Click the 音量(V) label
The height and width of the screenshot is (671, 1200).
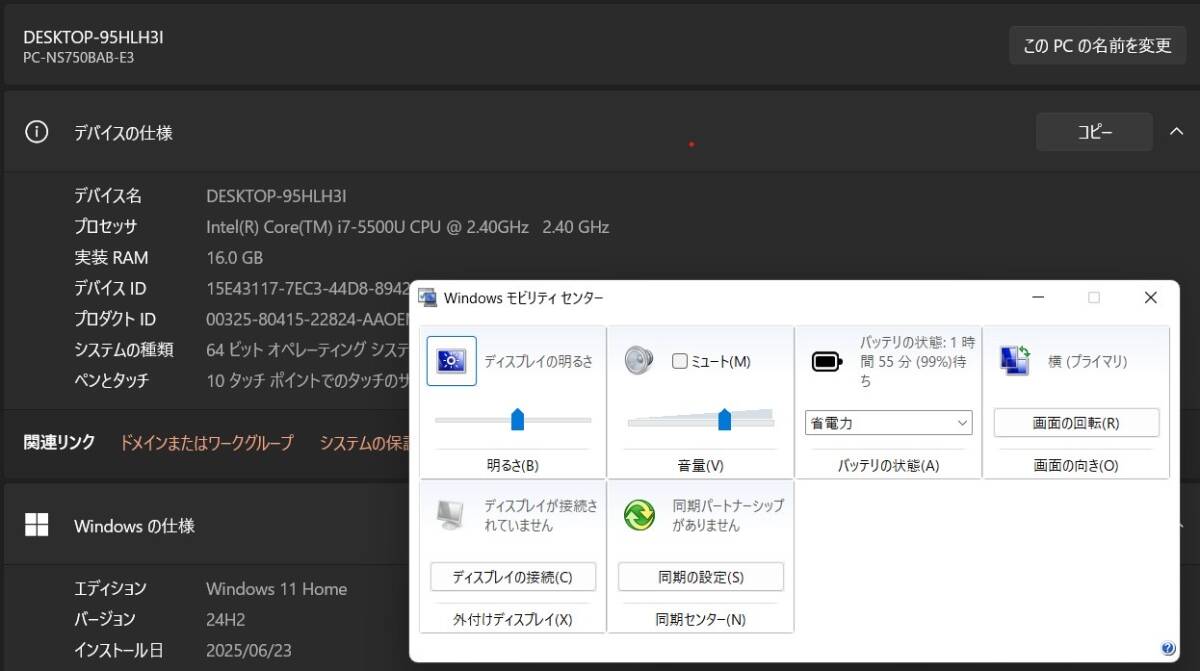pyautogui.click(x=701, y=465)
